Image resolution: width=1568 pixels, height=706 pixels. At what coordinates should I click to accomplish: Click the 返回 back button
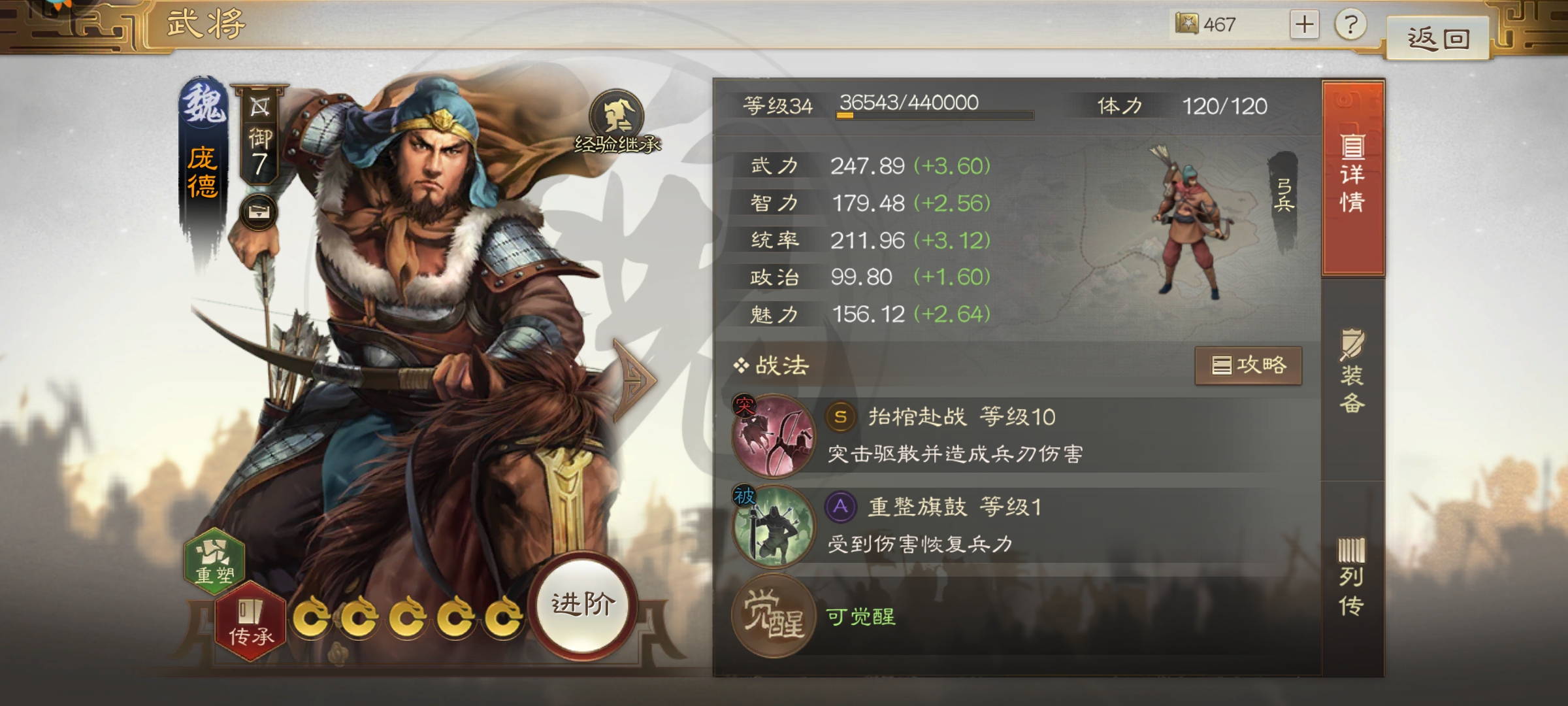pos(1438,39)
